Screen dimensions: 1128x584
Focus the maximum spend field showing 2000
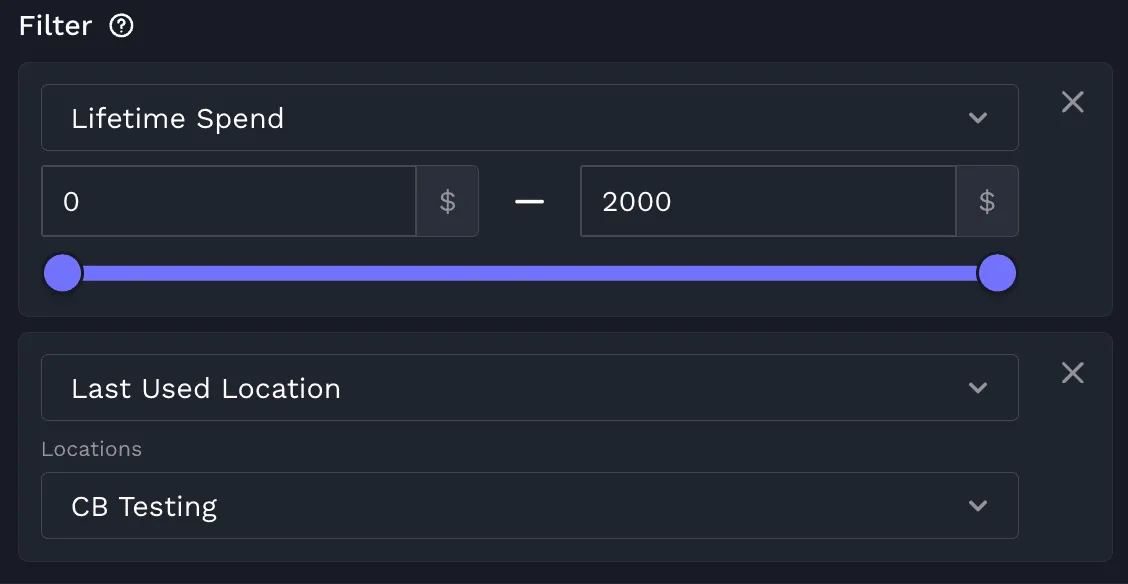[x=768, y=201]
